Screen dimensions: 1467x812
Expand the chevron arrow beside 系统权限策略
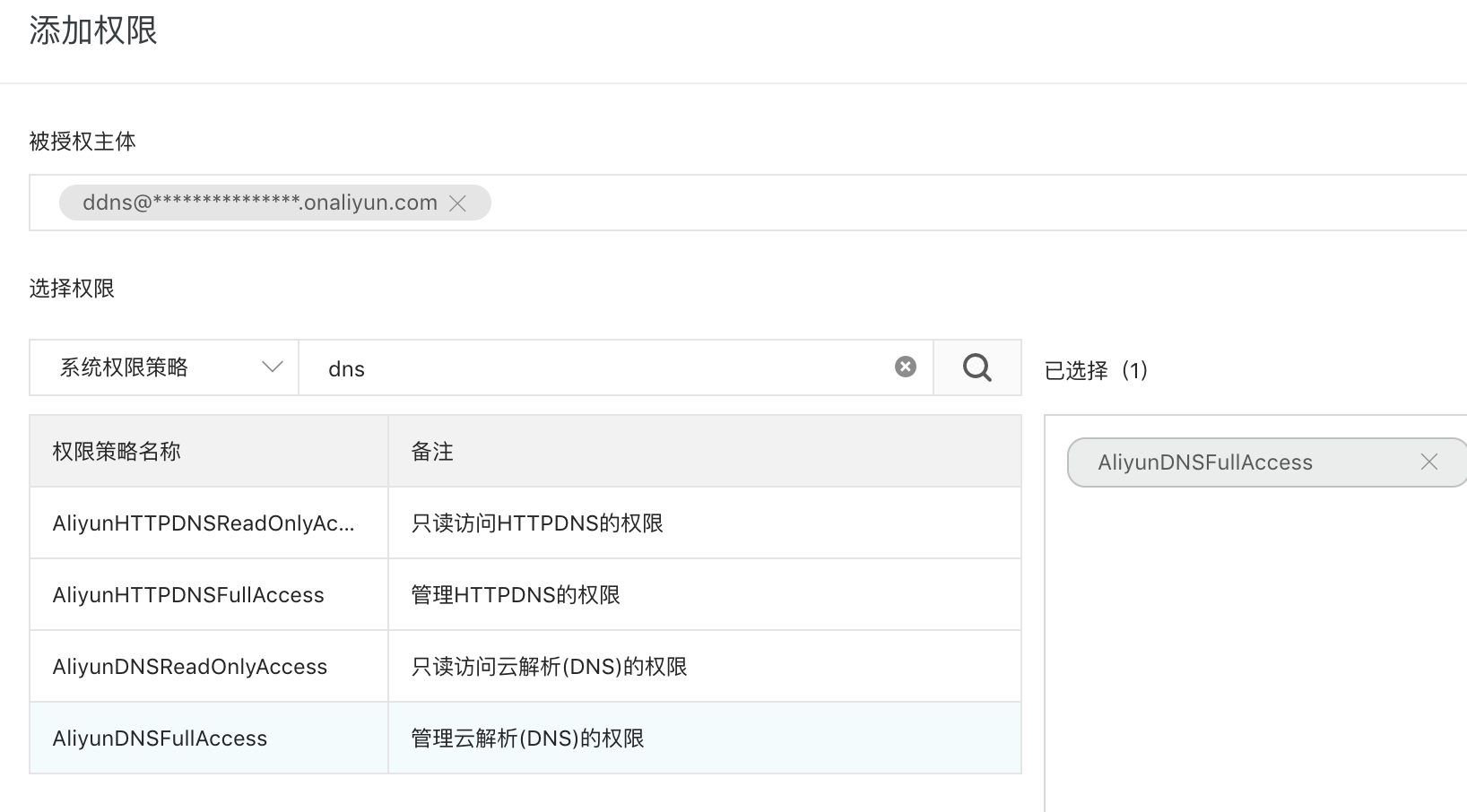tap(272, 367)
